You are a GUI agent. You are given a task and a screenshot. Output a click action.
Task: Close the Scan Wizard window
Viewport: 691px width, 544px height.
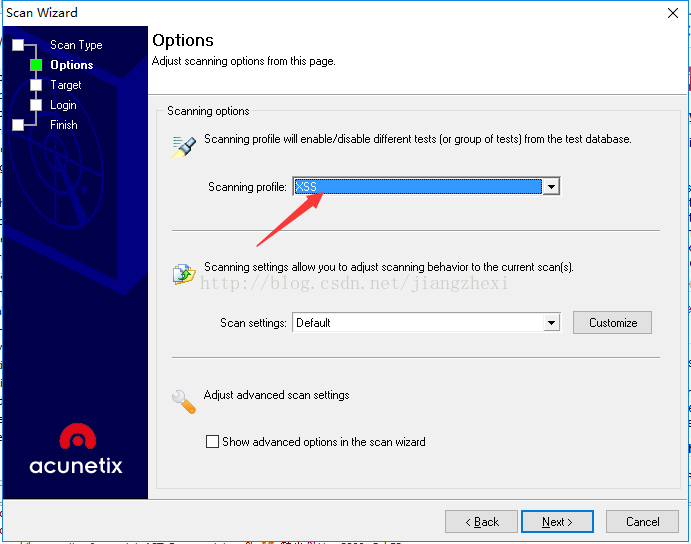672,13
